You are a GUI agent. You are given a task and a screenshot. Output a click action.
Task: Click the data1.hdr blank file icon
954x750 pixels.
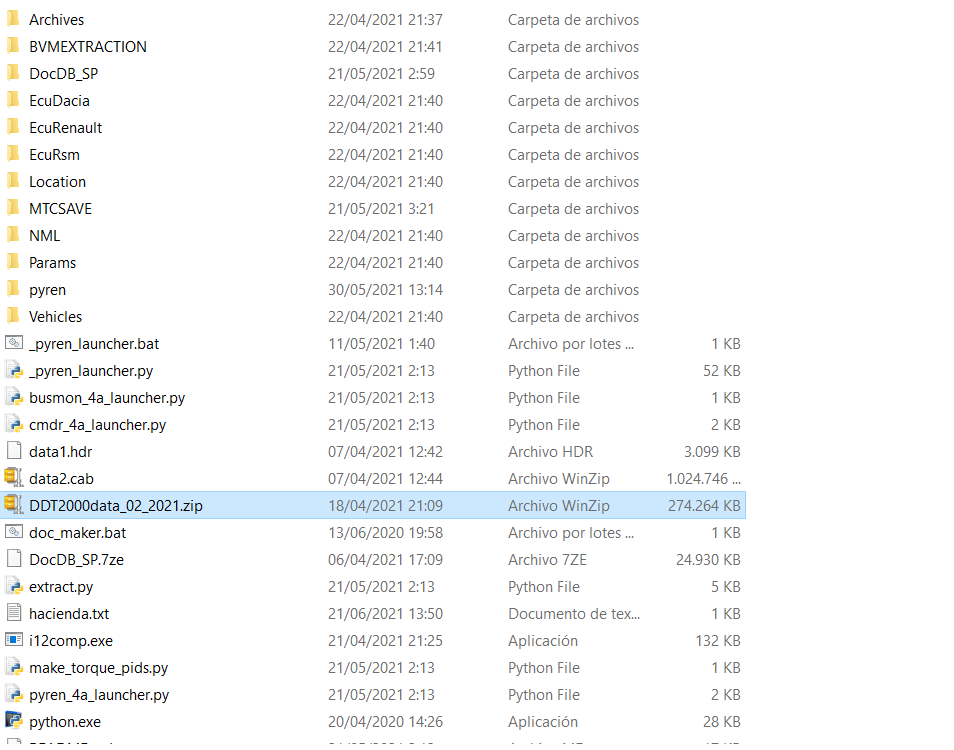point(14,451)
